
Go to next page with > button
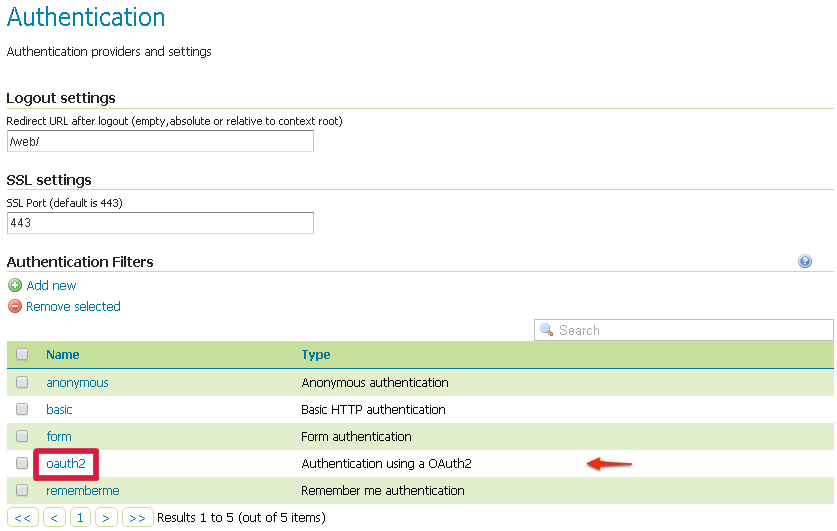pyautogui.click(x=106, y=517)
